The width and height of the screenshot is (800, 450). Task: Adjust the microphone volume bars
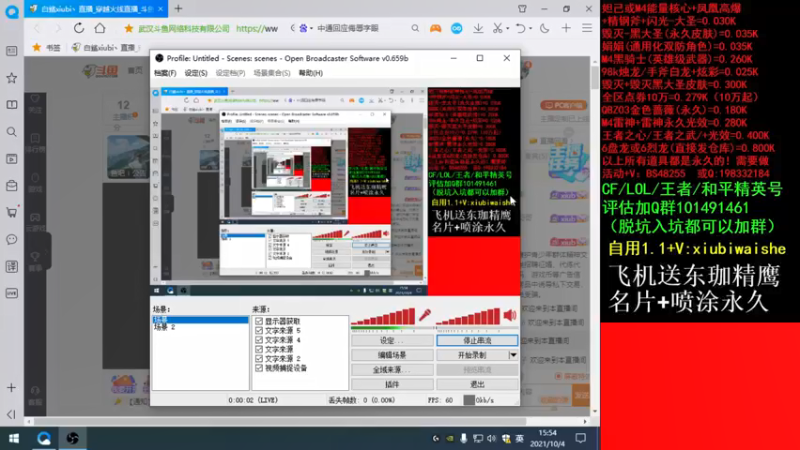pyautogui.click(x=383, y=316)
